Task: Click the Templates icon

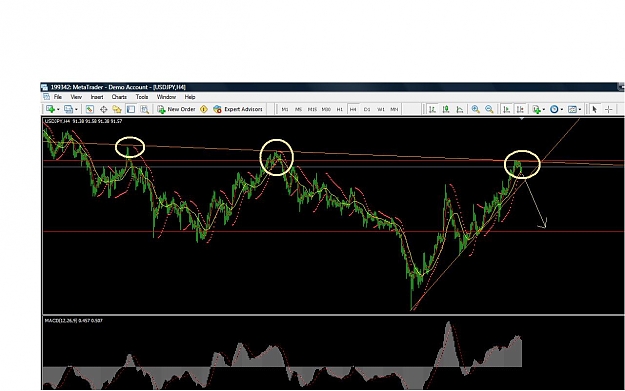Action: tap(572, 109)
